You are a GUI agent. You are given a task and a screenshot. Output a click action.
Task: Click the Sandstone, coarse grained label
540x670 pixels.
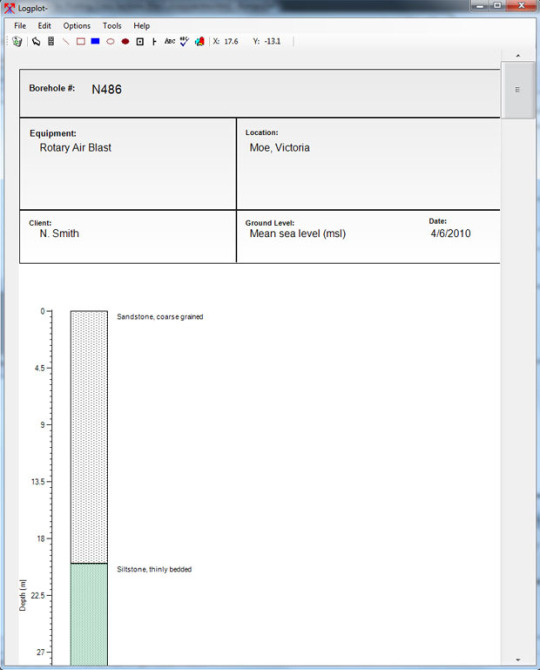pos(160,317)
